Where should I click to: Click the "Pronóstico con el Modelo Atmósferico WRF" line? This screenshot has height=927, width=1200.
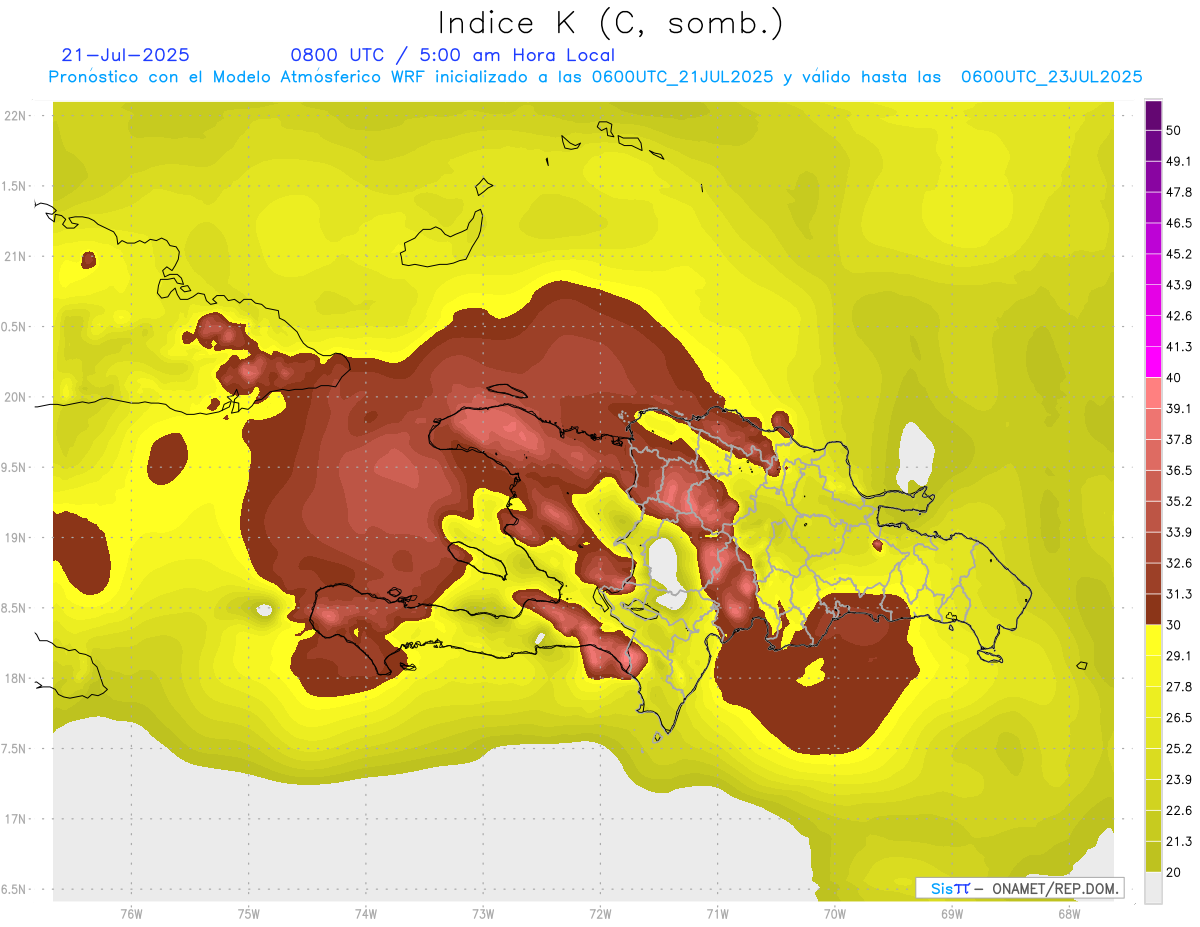point(595,77)
